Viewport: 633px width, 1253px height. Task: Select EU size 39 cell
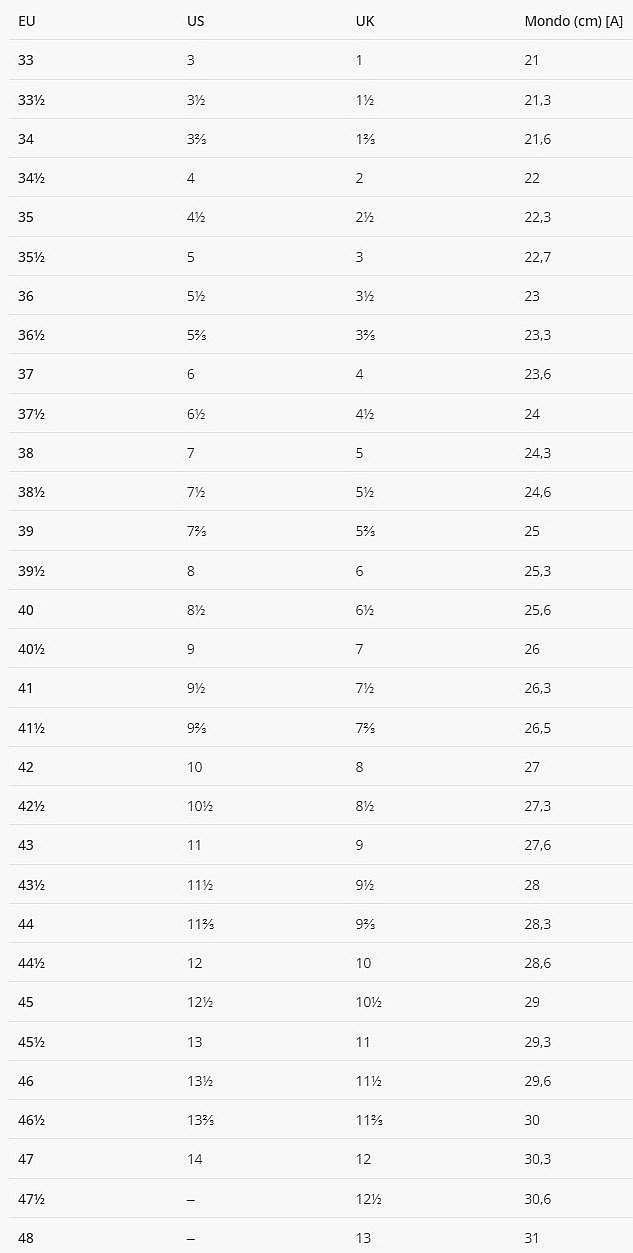(26, 532)
